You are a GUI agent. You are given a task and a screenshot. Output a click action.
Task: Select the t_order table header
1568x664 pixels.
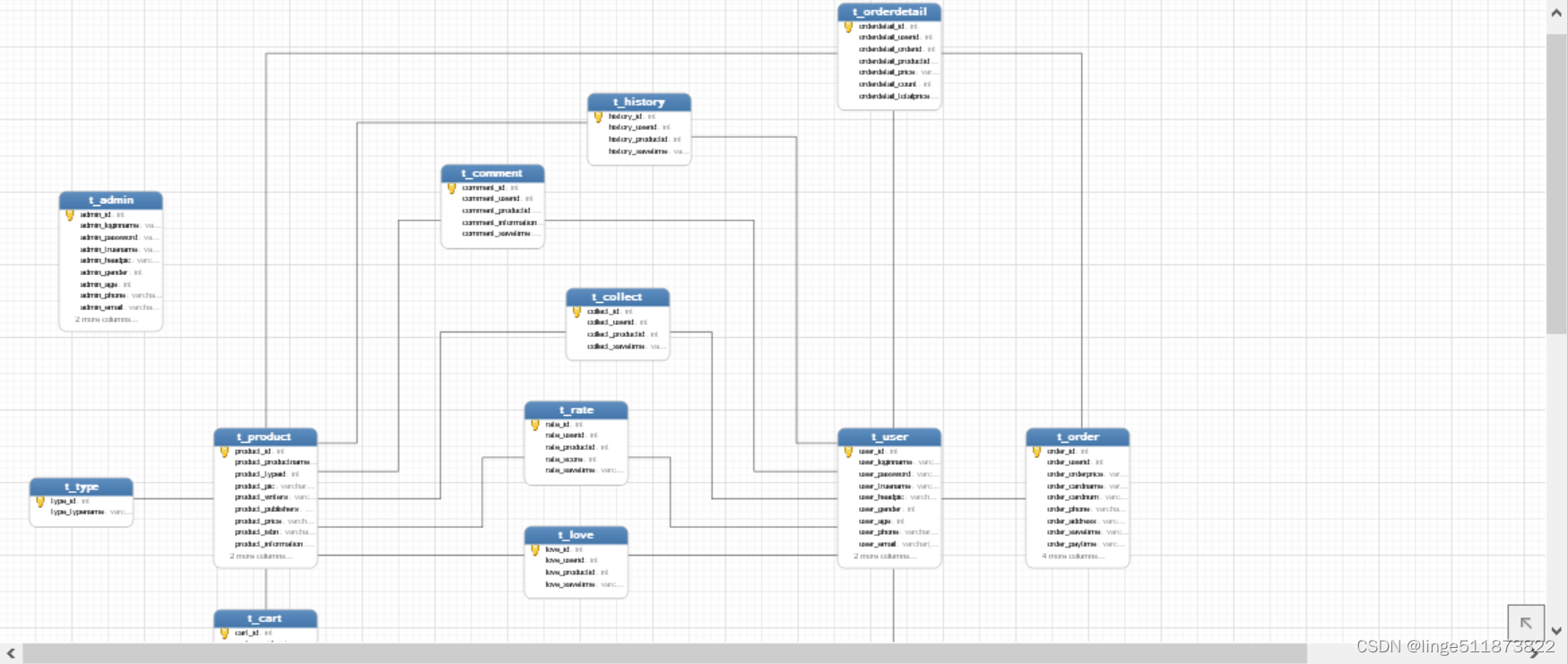[1078, 436]
